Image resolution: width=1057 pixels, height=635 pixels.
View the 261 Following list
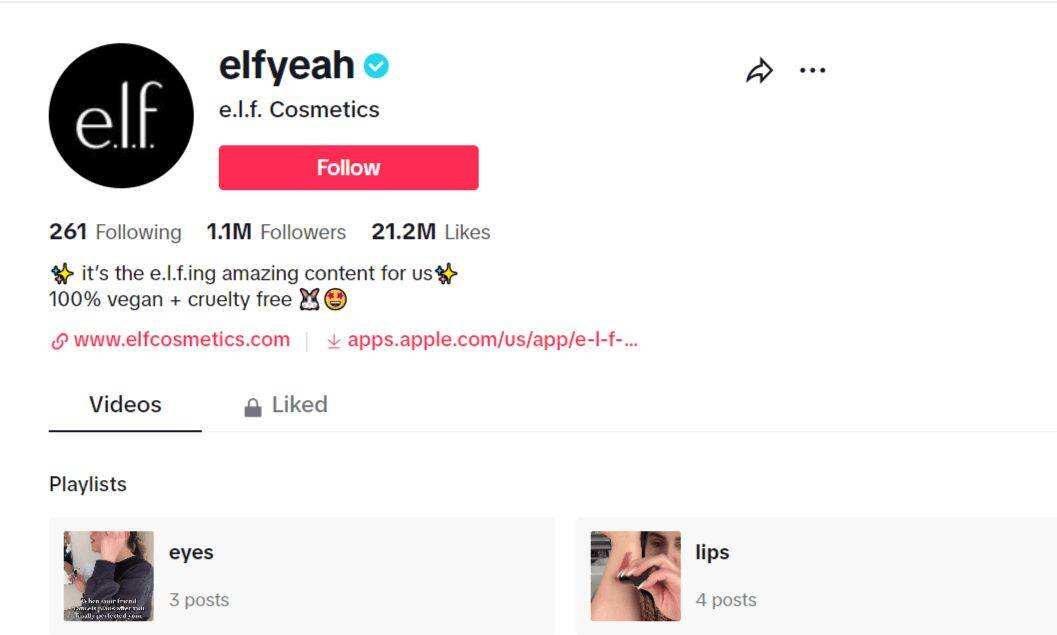(115, 232)
